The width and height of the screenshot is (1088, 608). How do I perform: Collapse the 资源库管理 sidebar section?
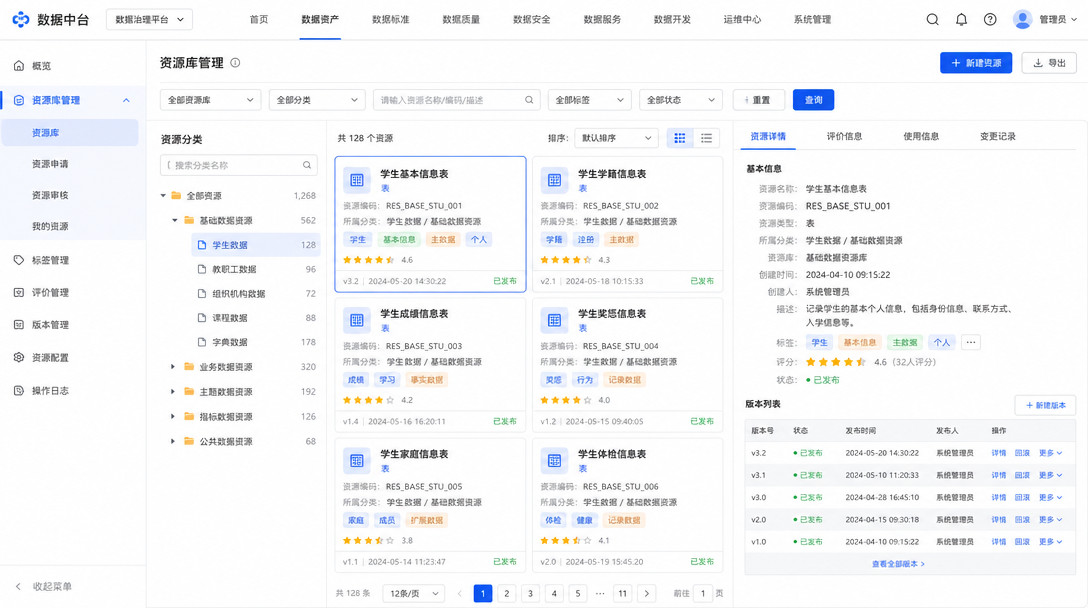(126, 101)
